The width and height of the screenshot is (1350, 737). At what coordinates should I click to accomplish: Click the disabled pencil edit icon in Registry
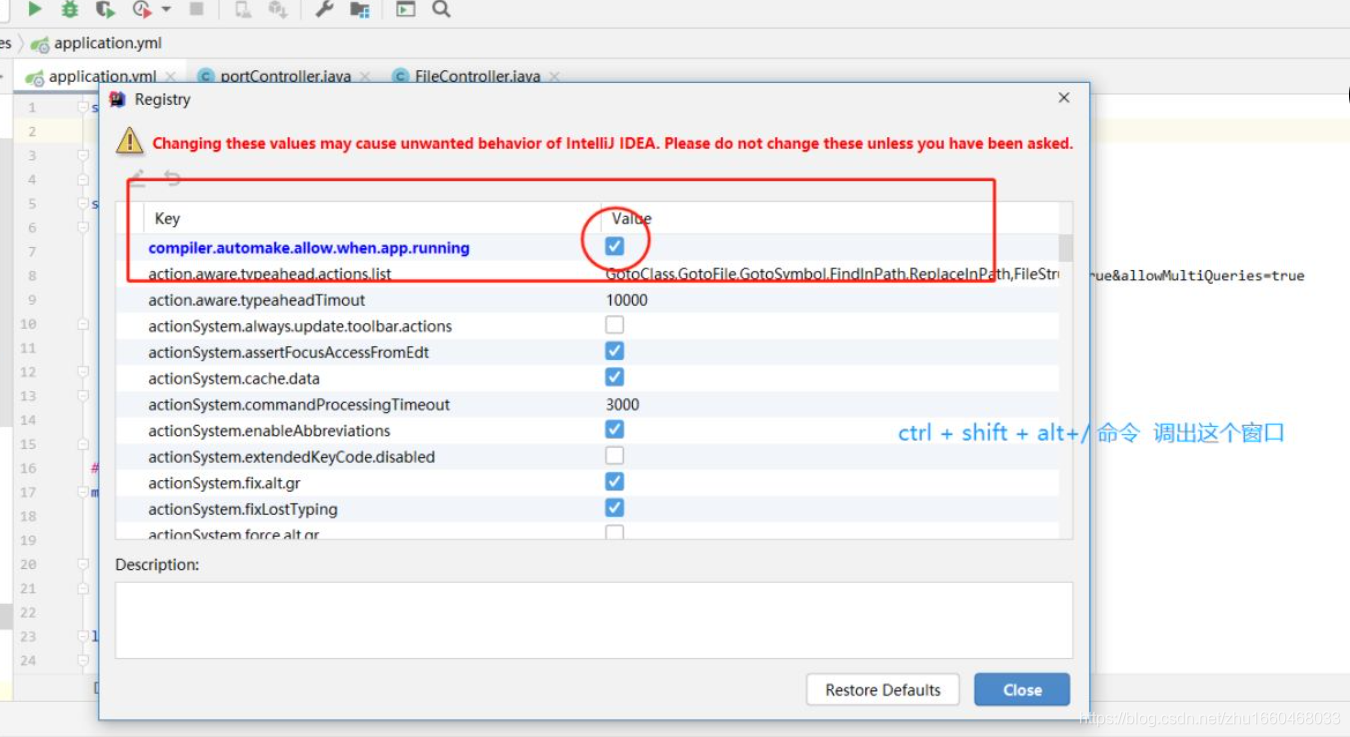[x=137, y=179]
